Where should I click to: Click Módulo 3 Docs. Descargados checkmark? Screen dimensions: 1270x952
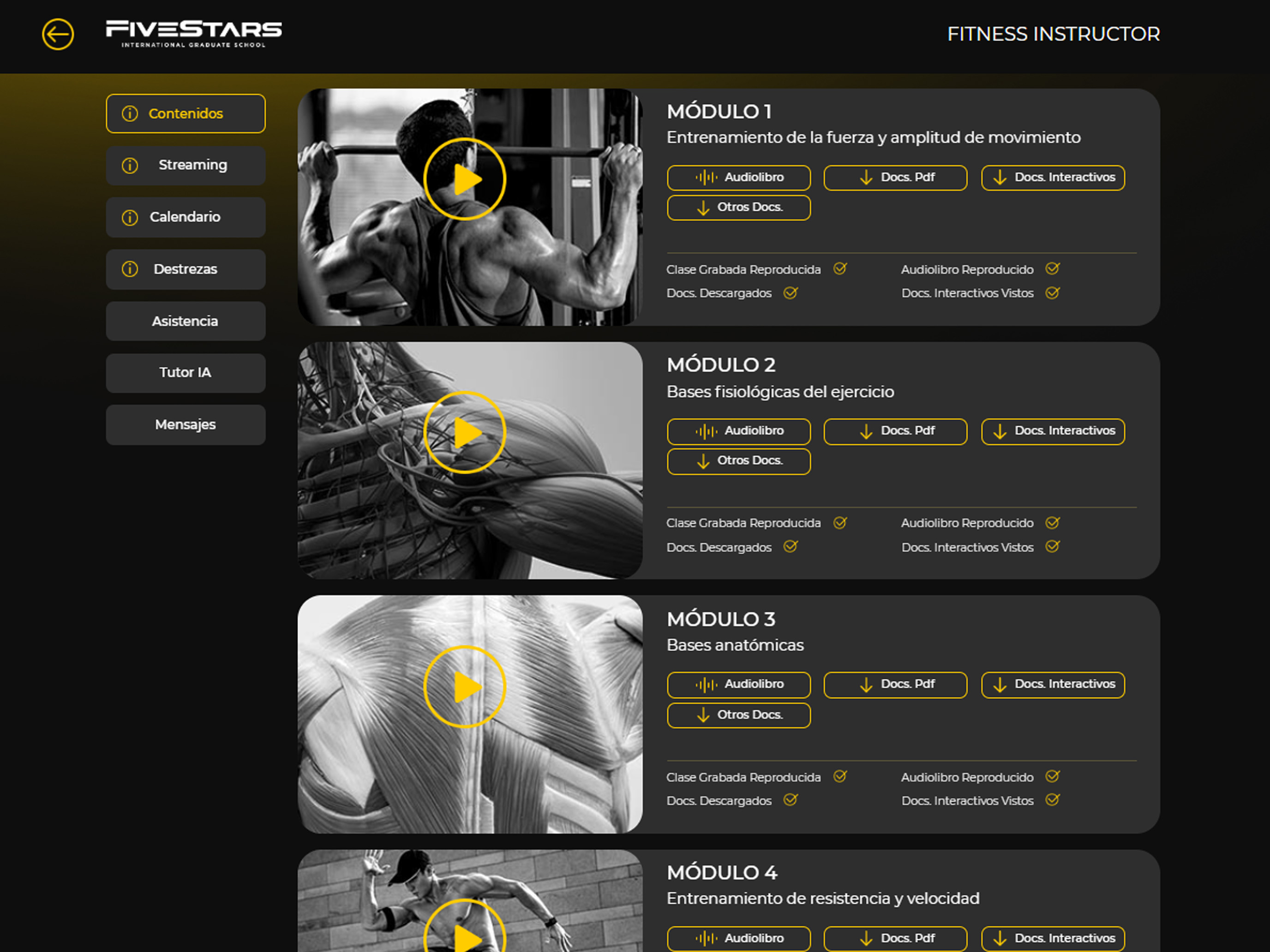click(791, 800)
